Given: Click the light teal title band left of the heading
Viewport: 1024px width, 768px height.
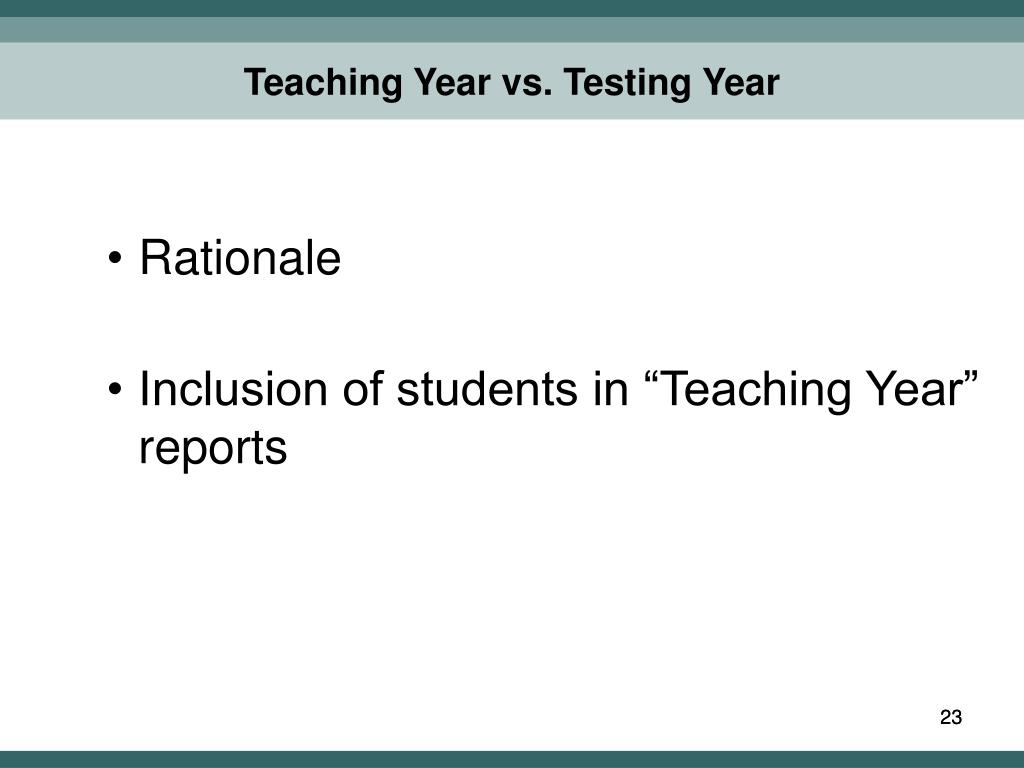Looking at the screenshot, I should [121, 81].
